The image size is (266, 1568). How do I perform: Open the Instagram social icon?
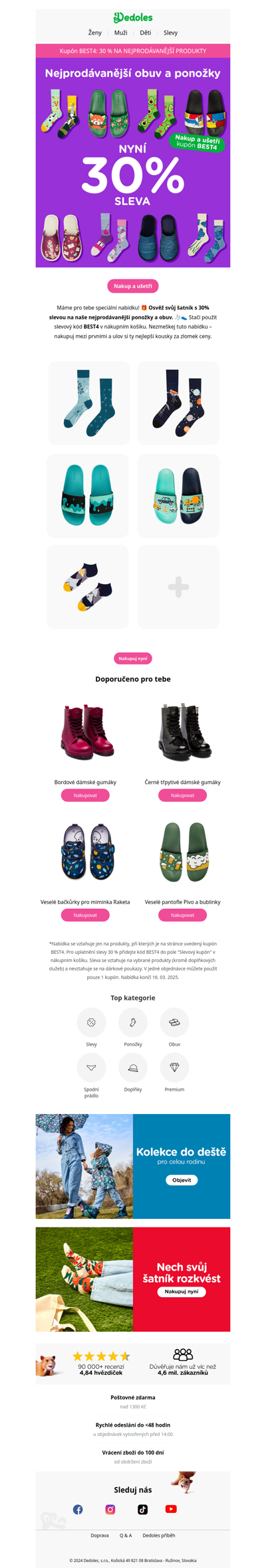[x=110, y=1509]
